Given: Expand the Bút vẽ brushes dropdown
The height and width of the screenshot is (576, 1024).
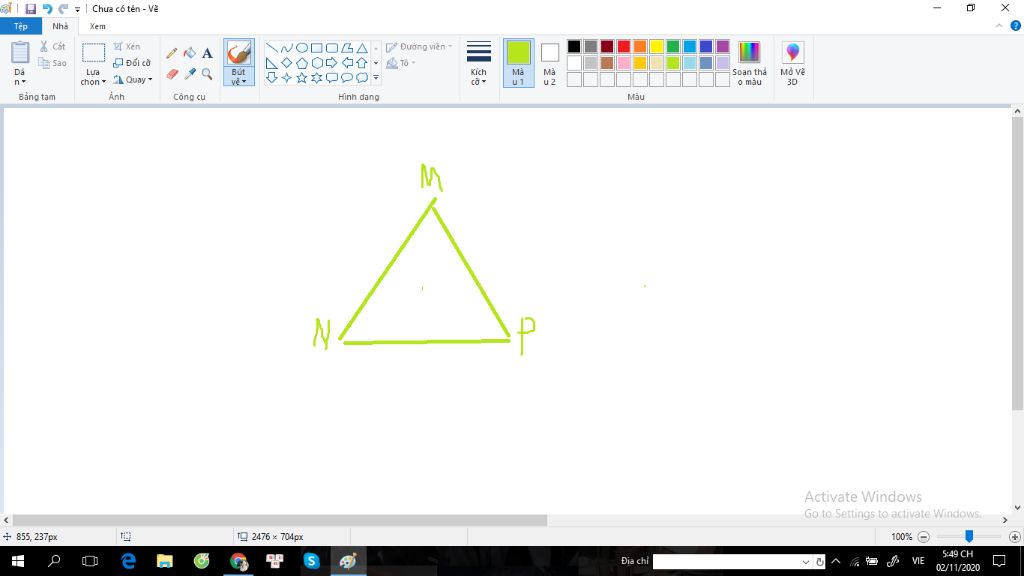Looking at the screenshot, I should [239, 77].
